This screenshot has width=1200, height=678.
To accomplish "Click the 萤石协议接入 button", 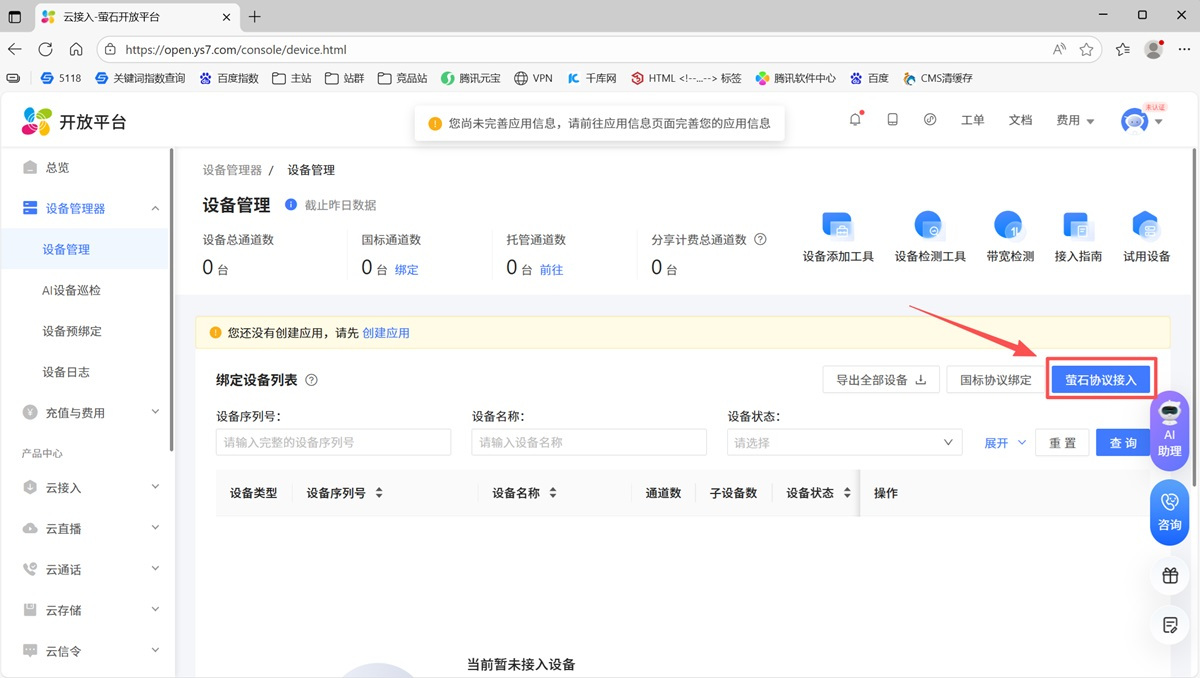I will (x=1101, y=380).
